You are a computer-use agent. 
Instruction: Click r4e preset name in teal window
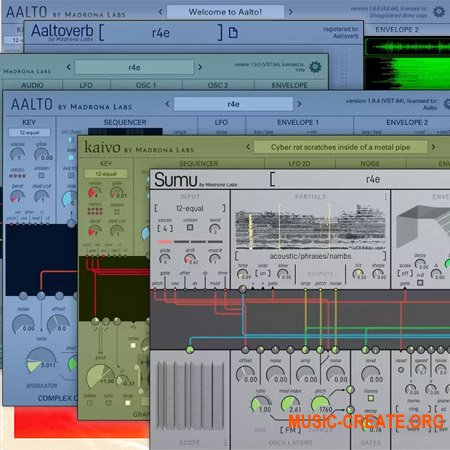[x=134, y=67]
